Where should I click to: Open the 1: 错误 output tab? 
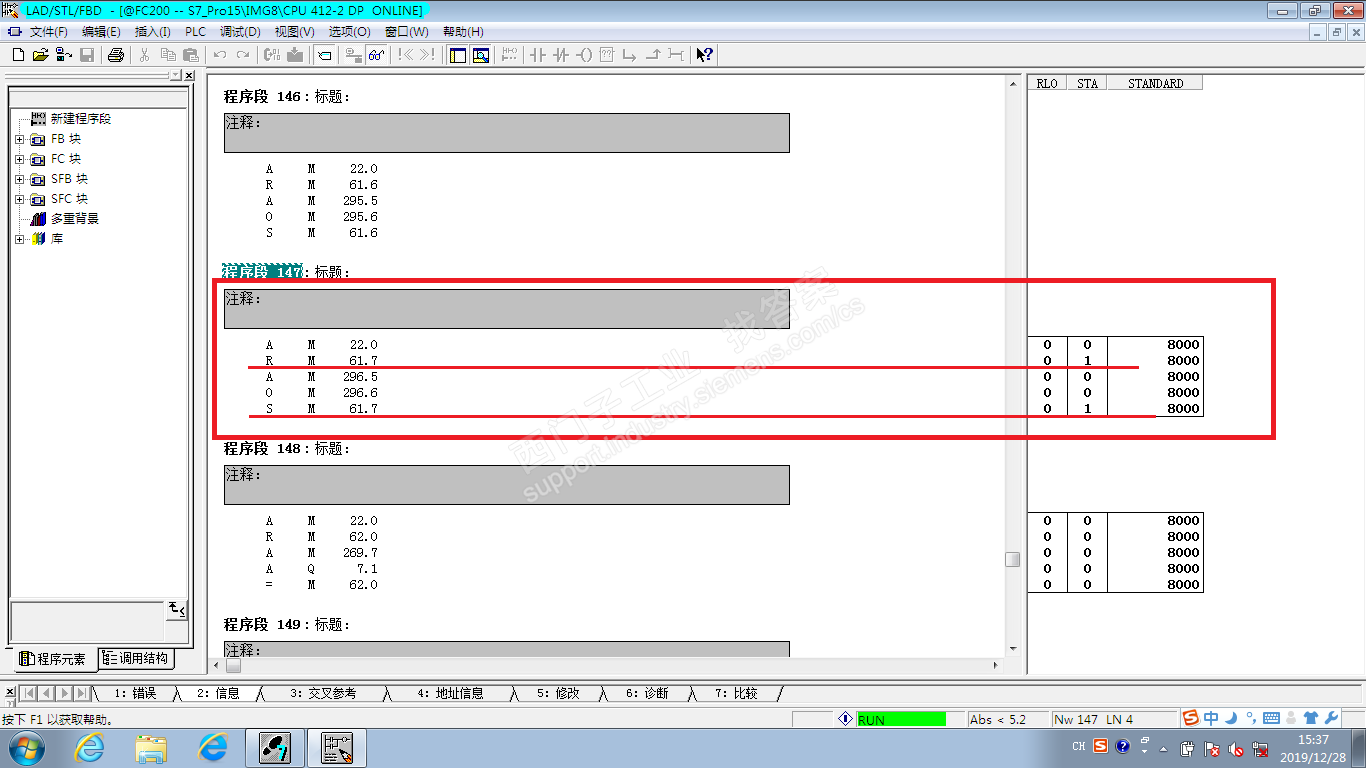click(135, 693)
